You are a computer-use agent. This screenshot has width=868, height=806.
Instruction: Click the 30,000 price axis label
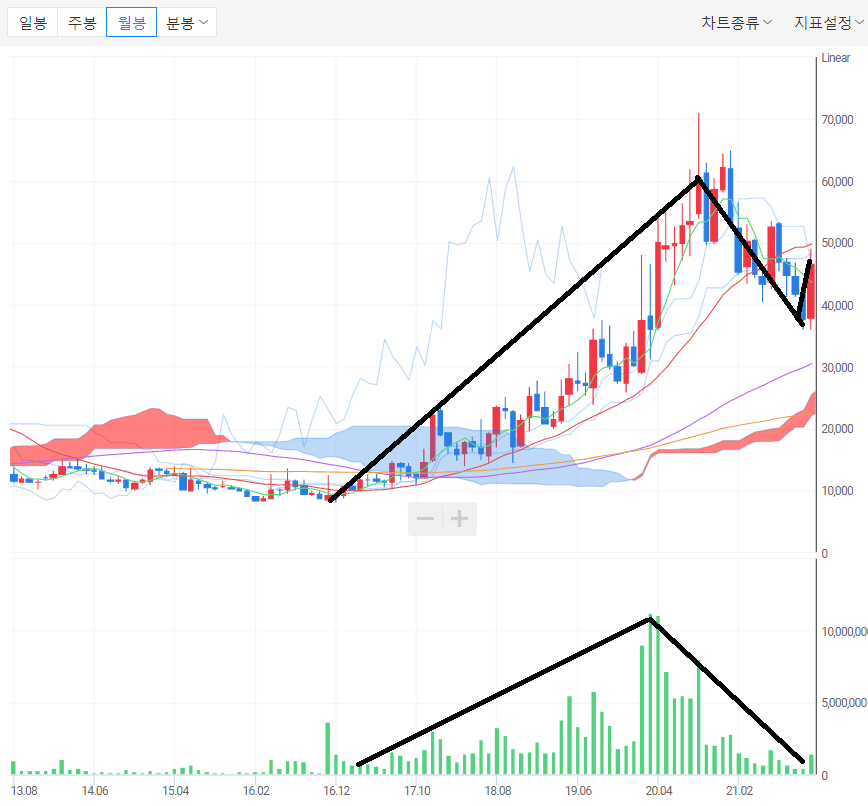click(x=837, y=368)
